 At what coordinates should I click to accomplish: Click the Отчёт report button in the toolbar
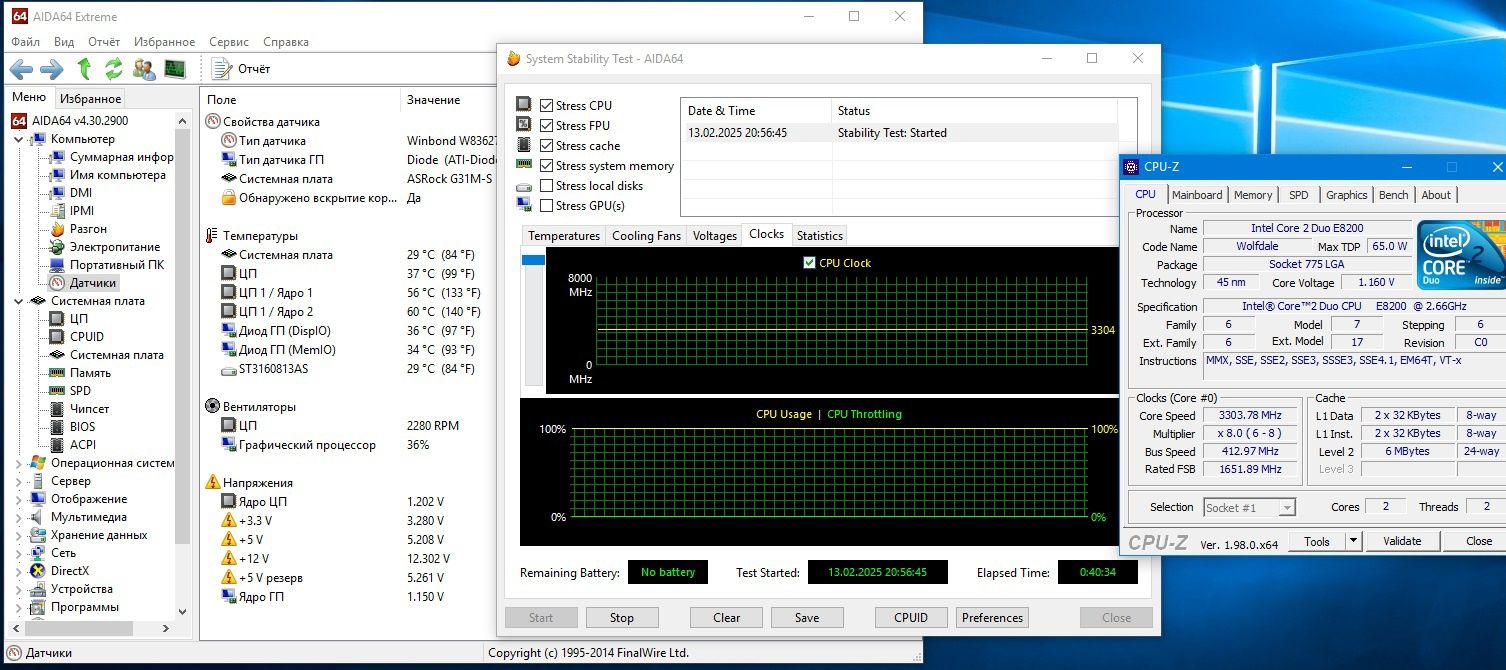coord(242,69)
